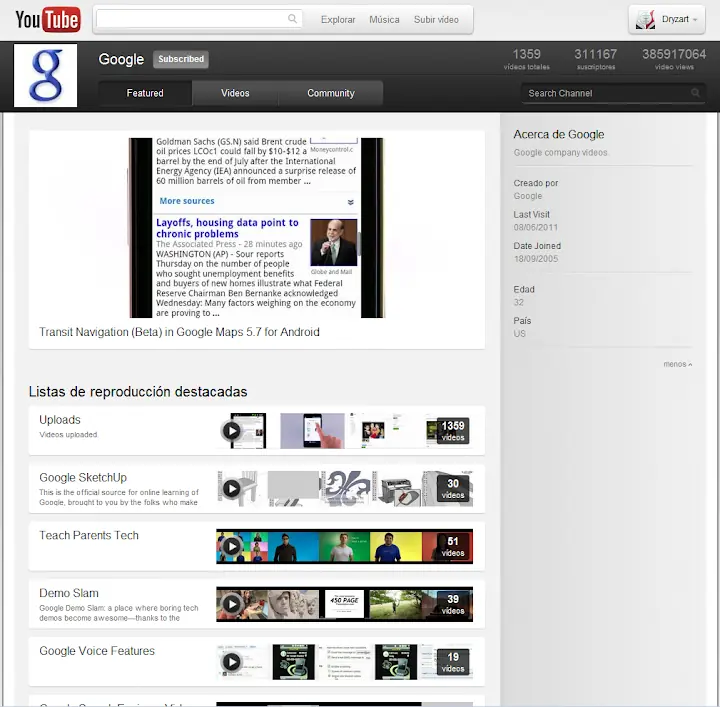Expand More sources in featured video

coord(187,201)
